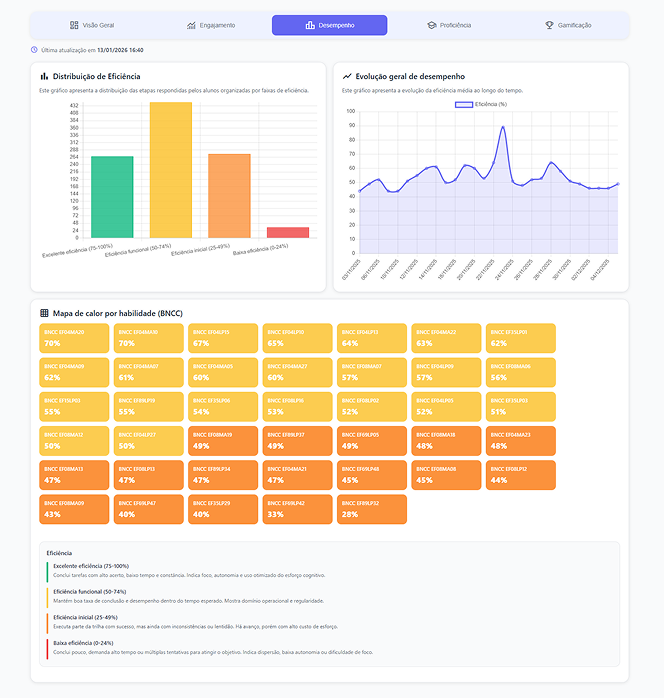Click the peak point on the efficiency line
The height and width of the screenshot is (698, 665).
click(x=503, y=127)
